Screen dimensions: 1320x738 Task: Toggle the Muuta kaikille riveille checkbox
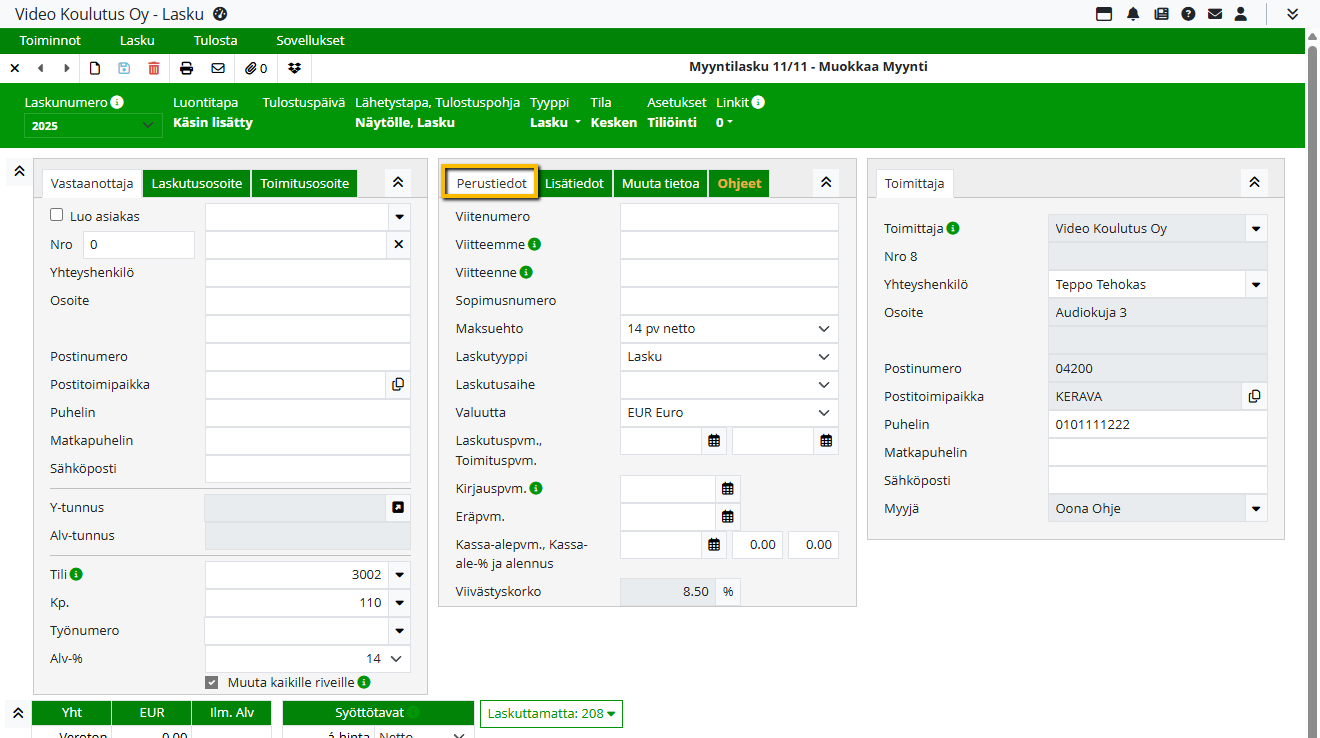[x=212, y=682]
